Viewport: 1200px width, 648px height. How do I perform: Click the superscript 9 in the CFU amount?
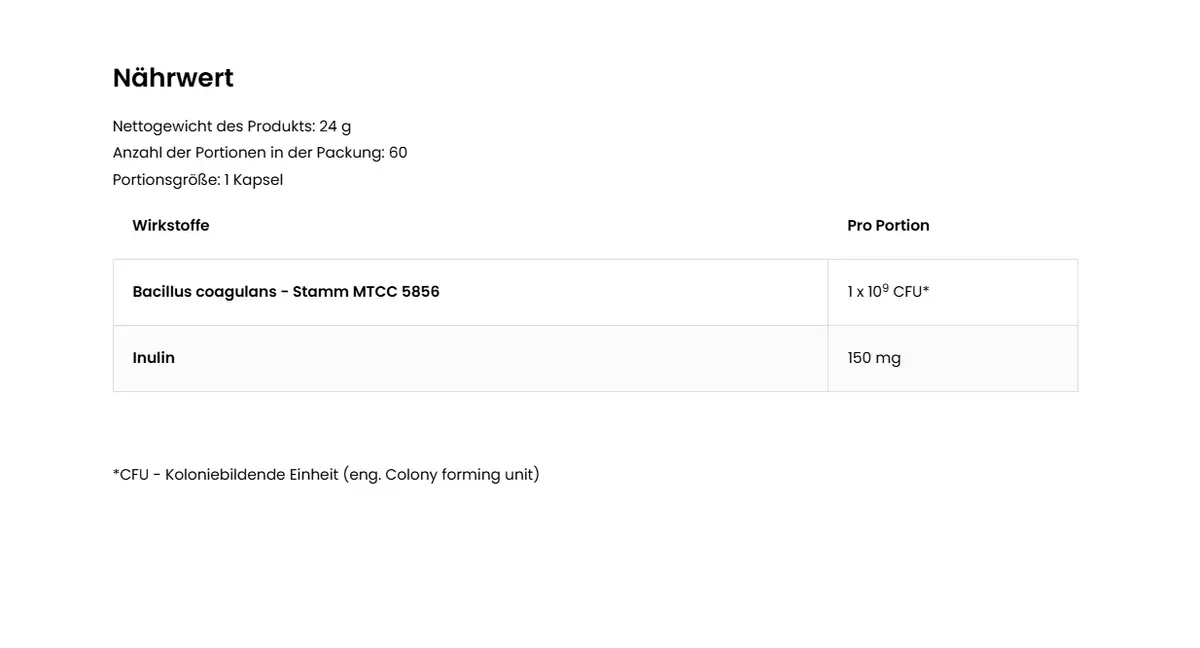click(x=885, y=288)
